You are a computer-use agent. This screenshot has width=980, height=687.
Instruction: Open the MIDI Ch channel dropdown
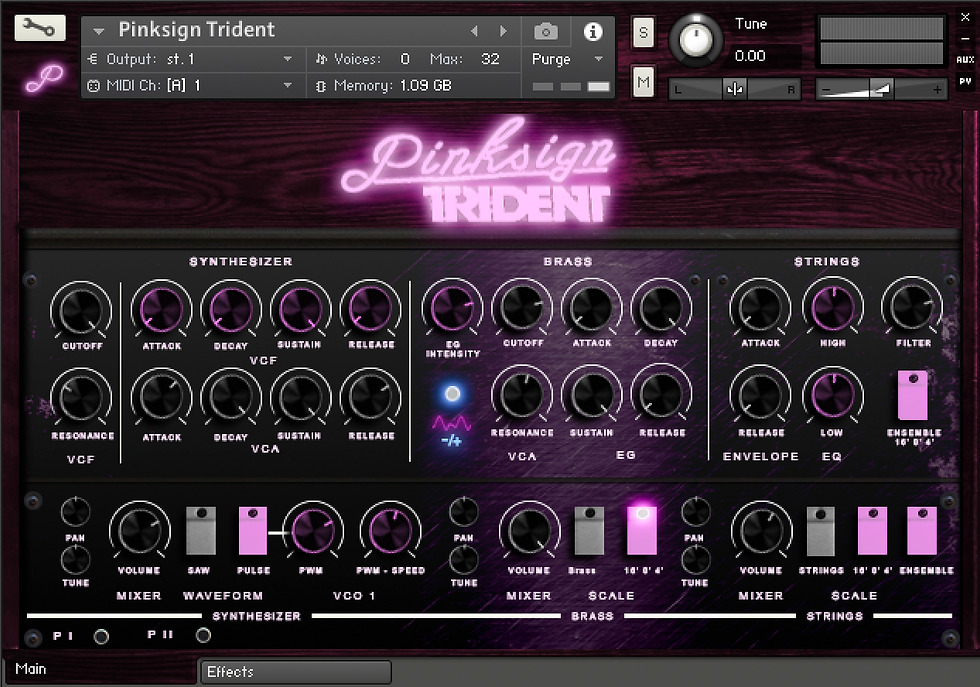[193, 86]
